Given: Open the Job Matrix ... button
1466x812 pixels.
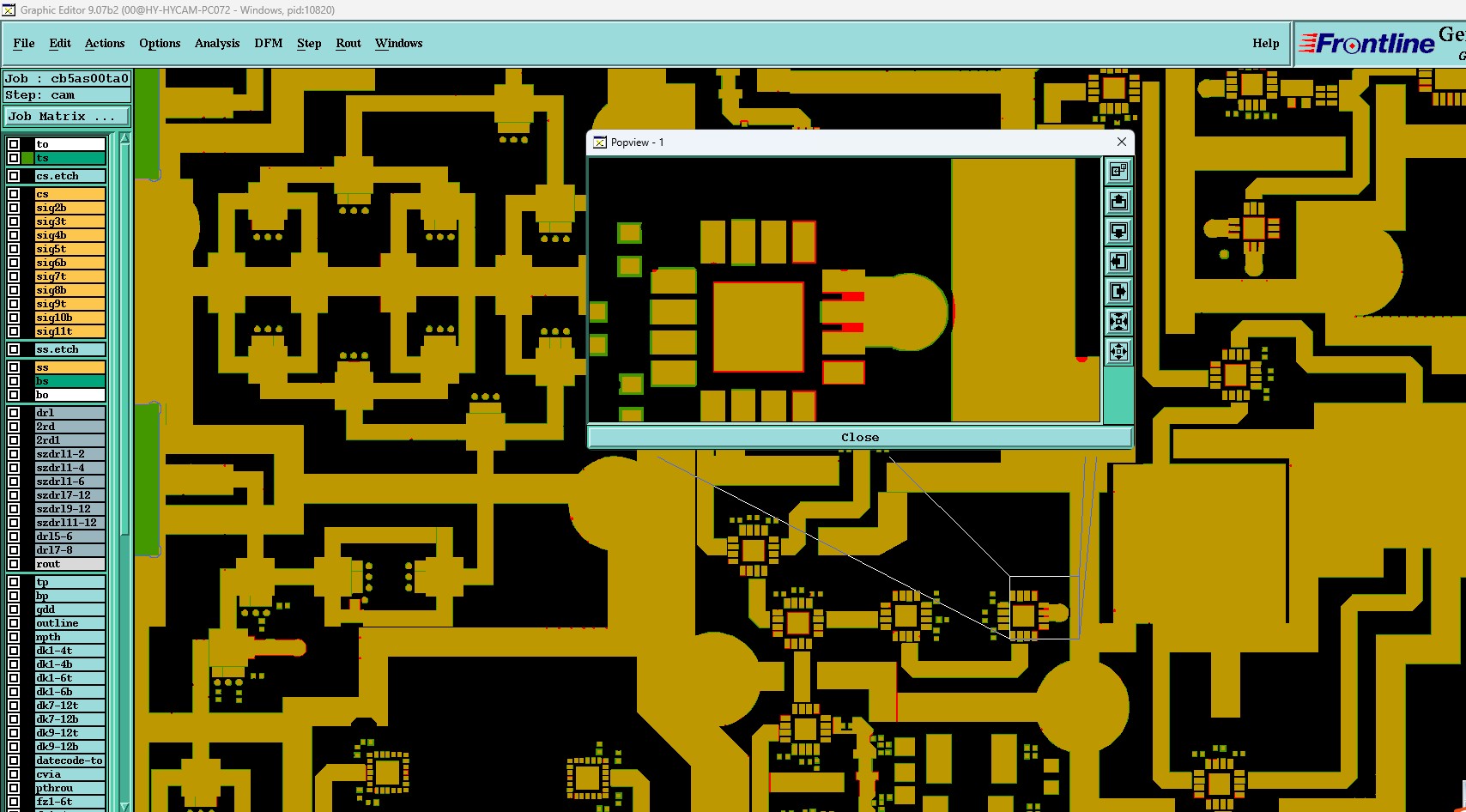Looking at the screenshot, I should coord(68,116).
